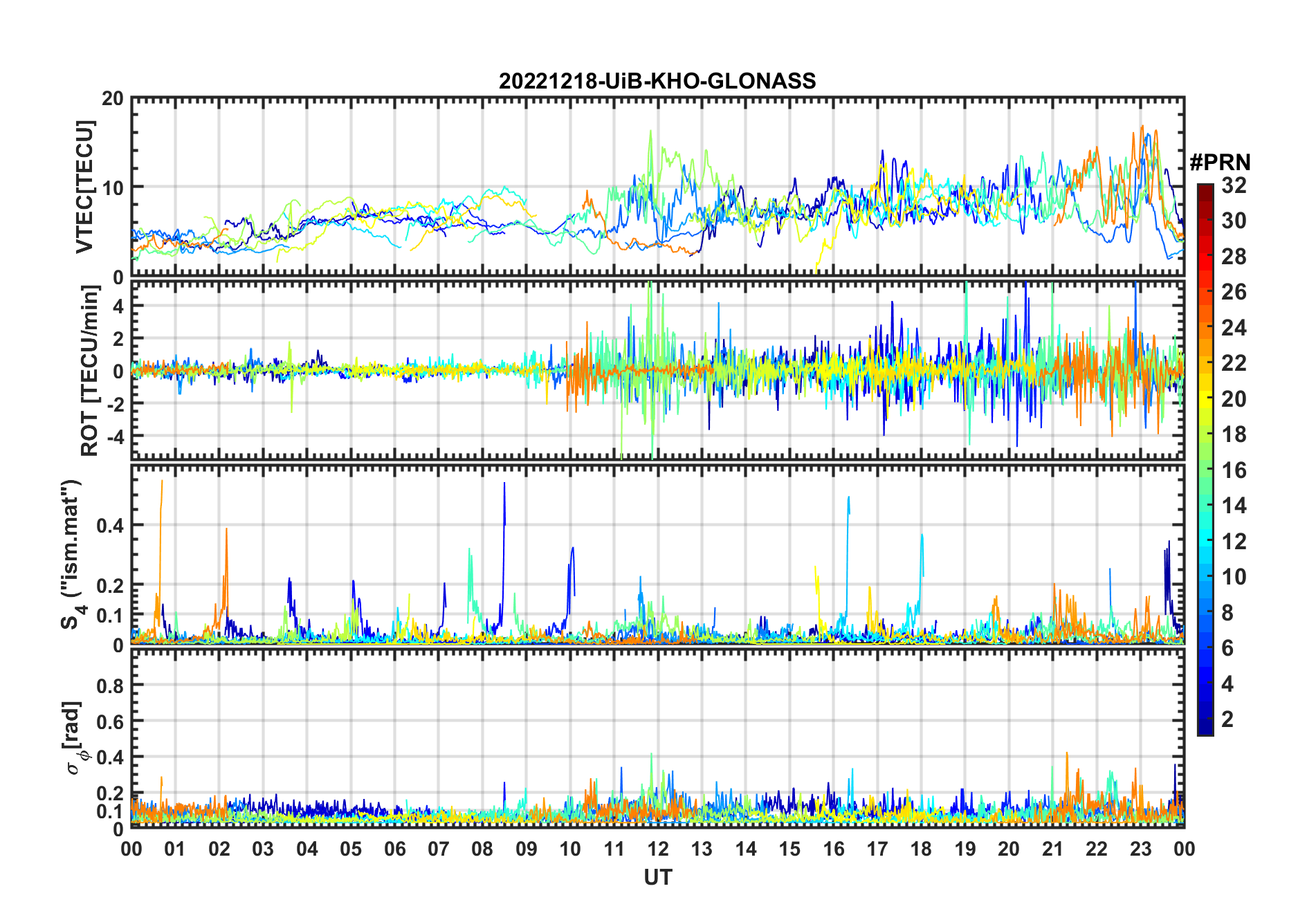Viewport: 1316px width, 920px height.
Task: Click colorbar tick label 16
Action: click(1234, 470)
